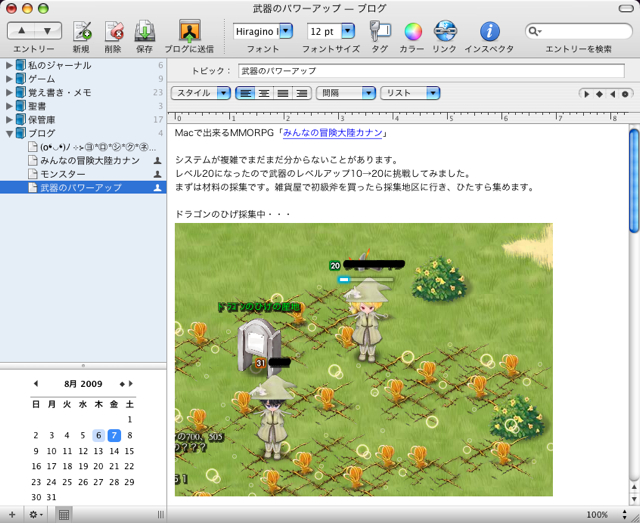Open the スタイル style dropdown
The height and width of the screenshot is (523, 640).
click(201, 93)
